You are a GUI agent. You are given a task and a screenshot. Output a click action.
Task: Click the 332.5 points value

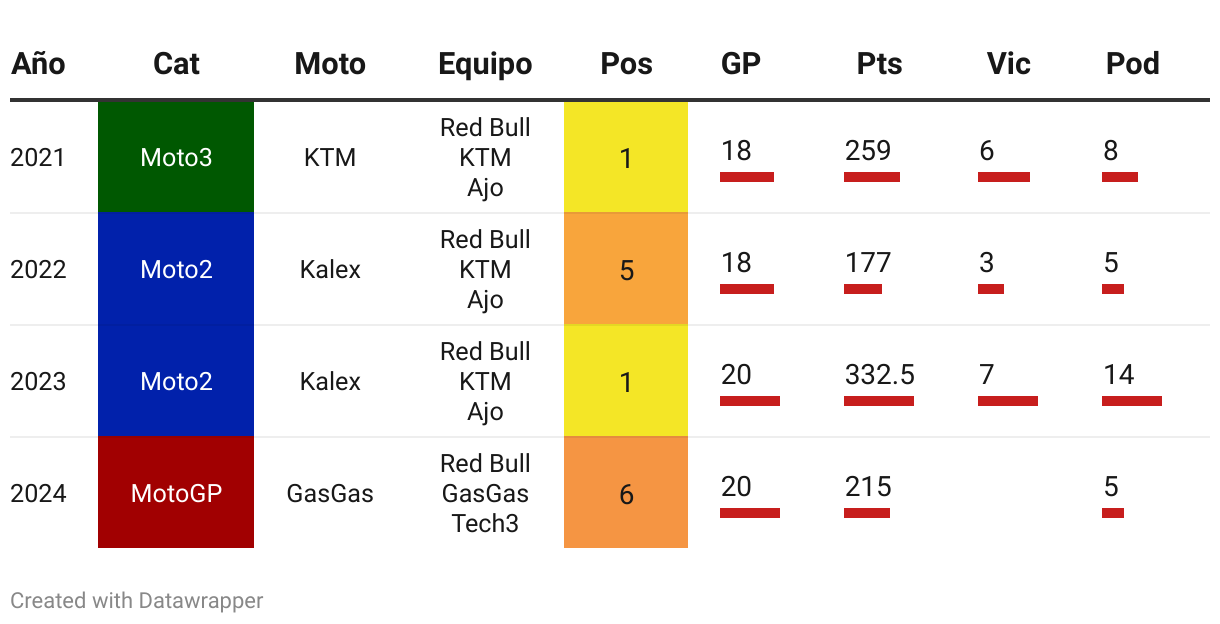(x=879, y=375)
